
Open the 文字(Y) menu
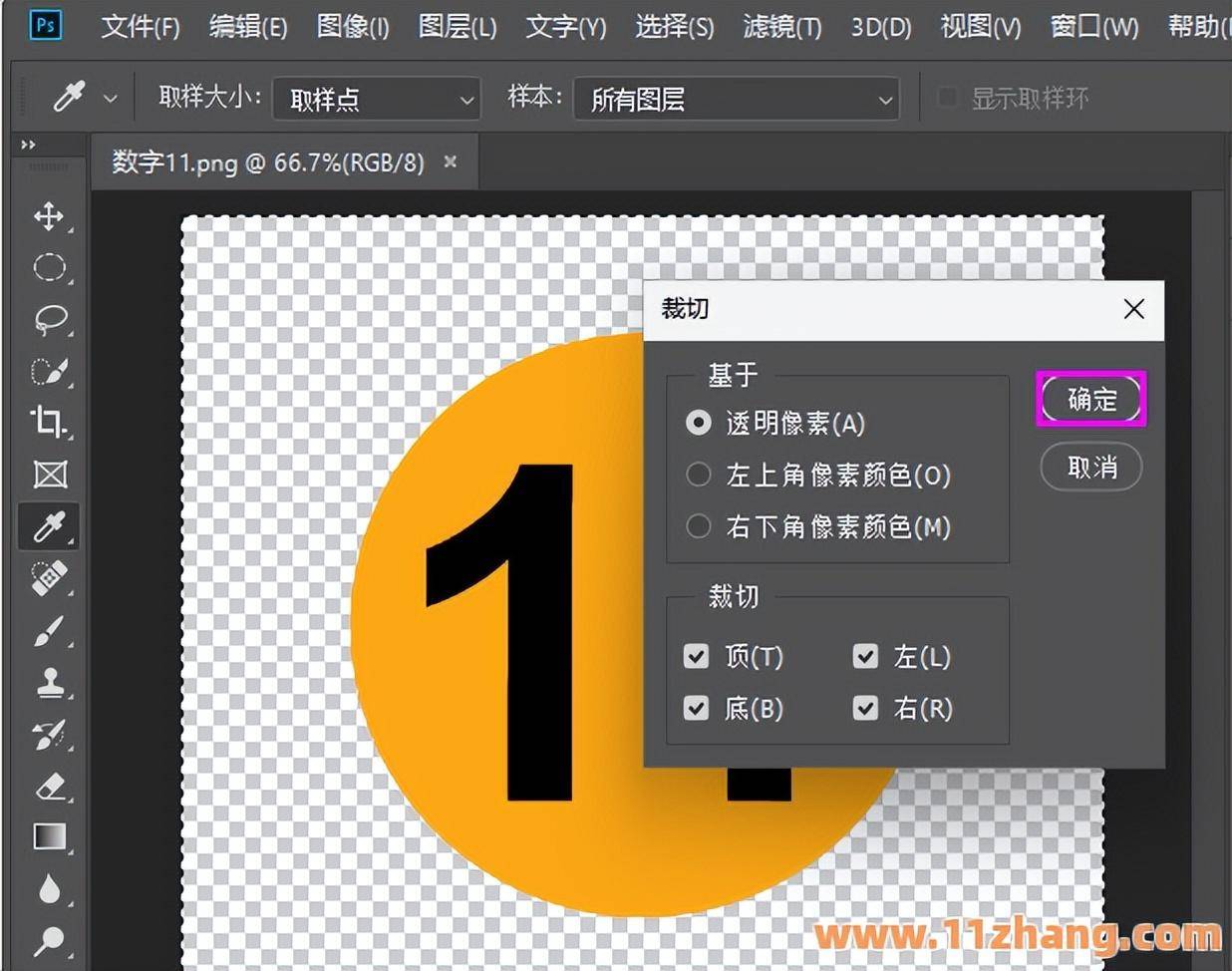click(x=566, y=26)
